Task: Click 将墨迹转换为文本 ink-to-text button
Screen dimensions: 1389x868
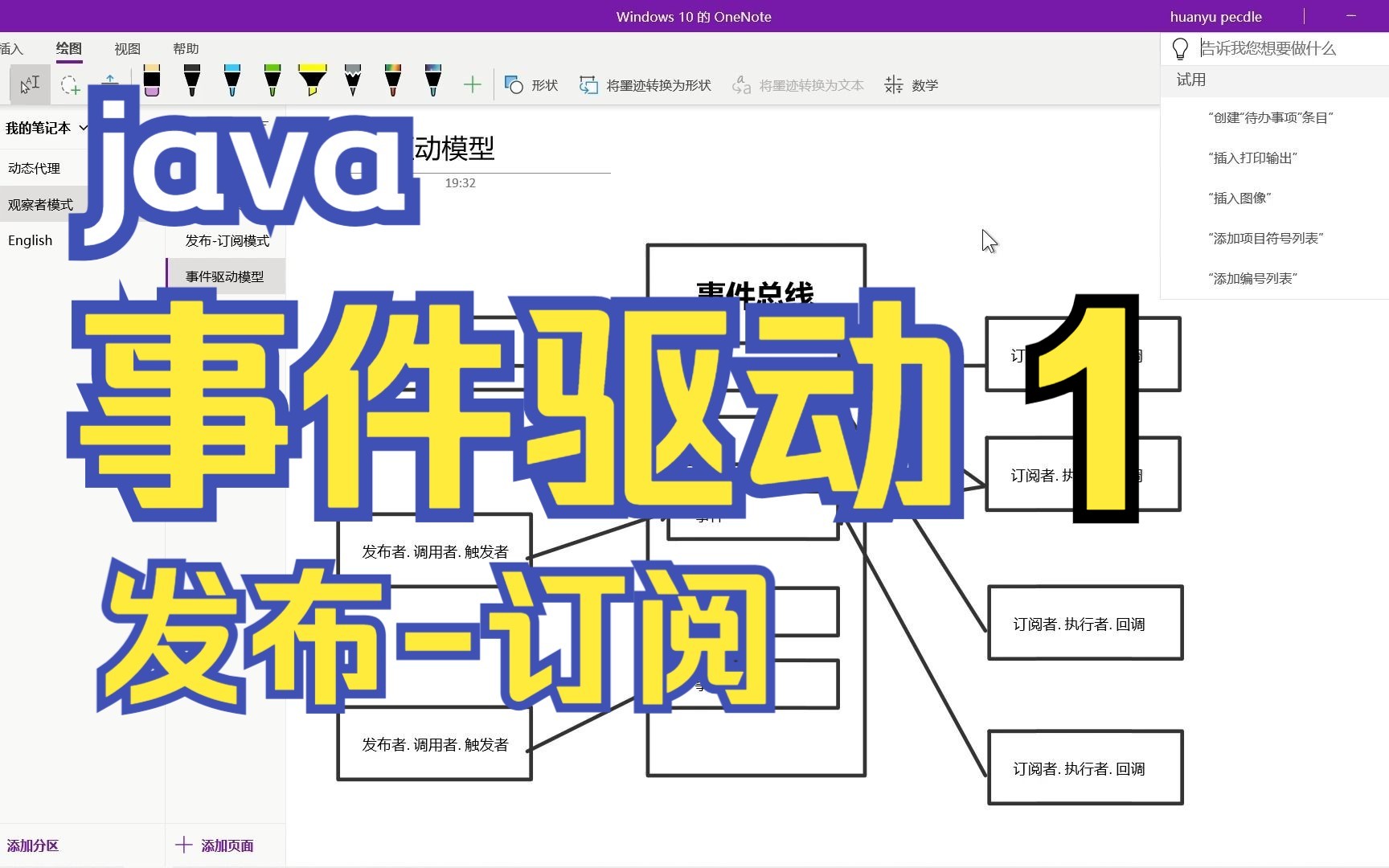Action: click(798, 85)
